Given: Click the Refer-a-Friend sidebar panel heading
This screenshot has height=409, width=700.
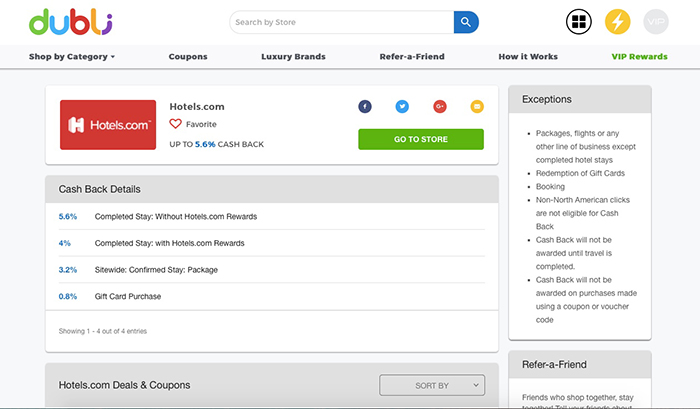Looking at the screenshot, I should coord(554,364).
